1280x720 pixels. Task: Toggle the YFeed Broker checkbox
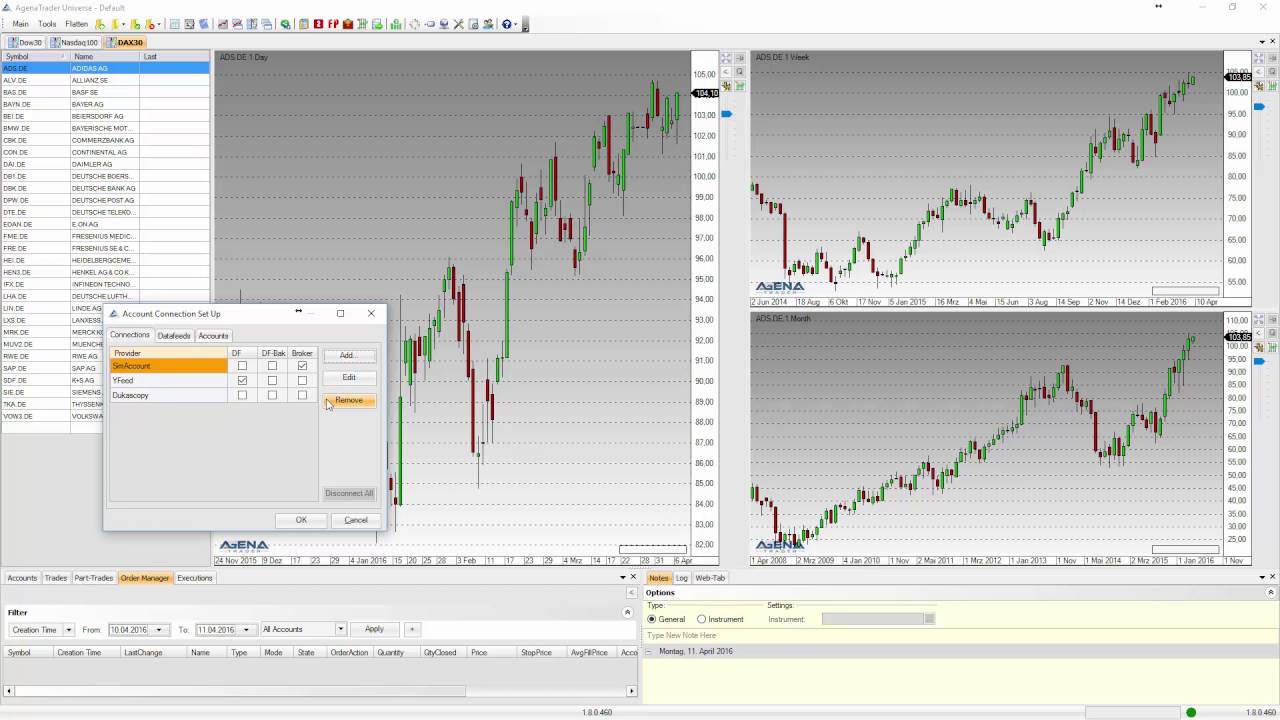(302, 381)
